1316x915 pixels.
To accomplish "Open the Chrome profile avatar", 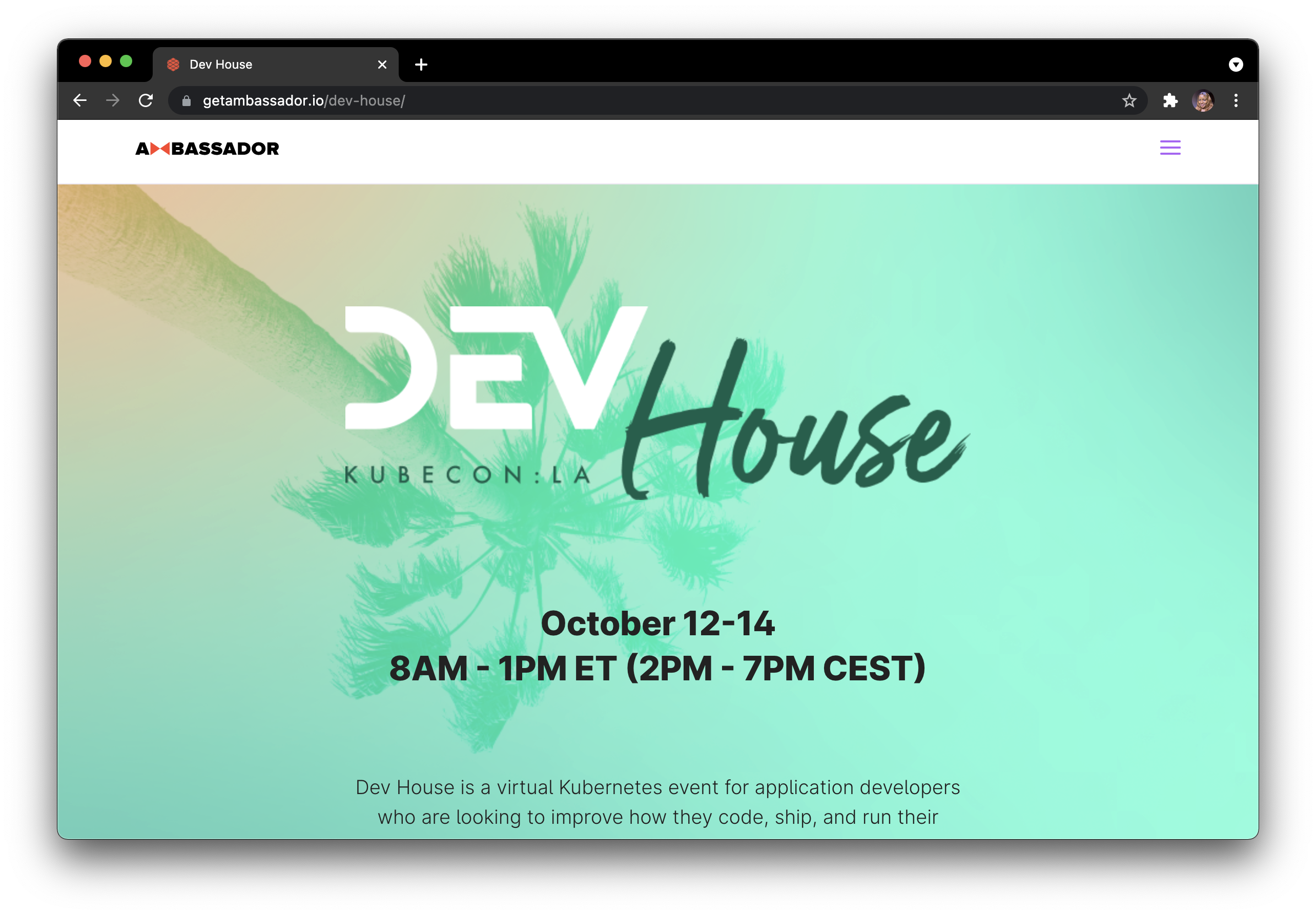I will click(1203, 101).
